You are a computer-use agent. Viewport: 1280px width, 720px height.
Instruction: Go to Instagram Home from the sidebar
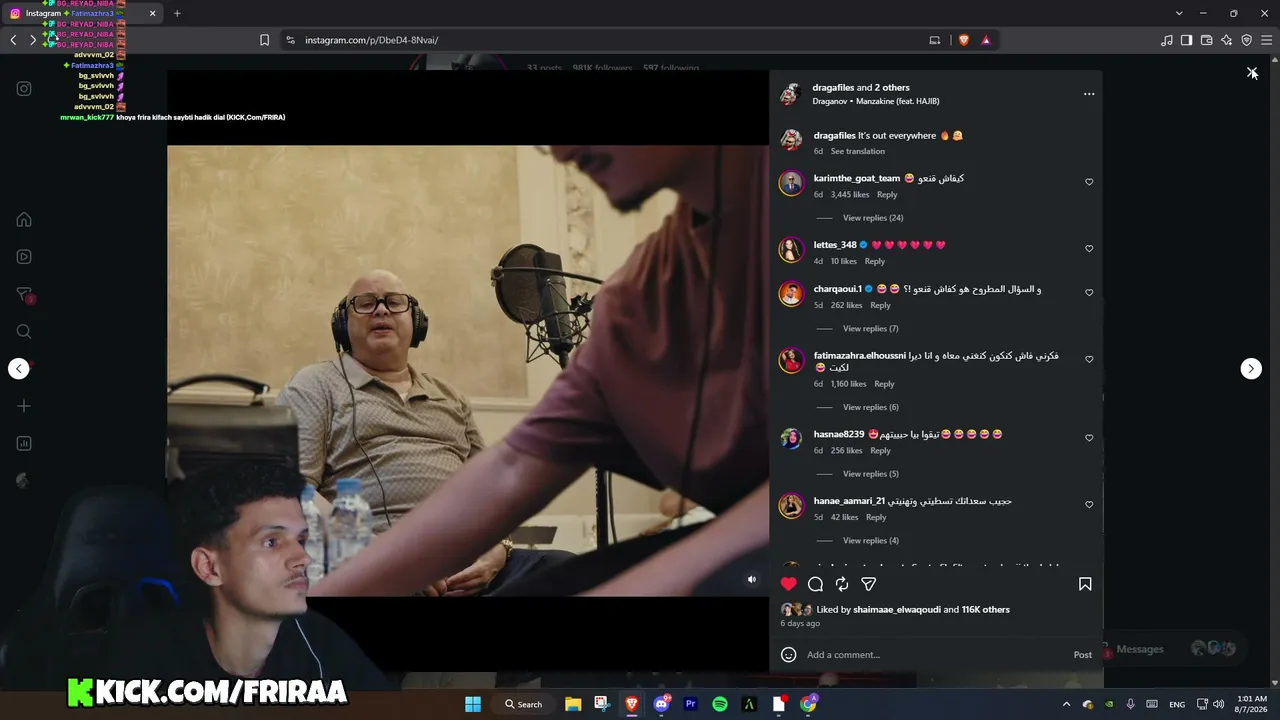(x=24, y=220)
